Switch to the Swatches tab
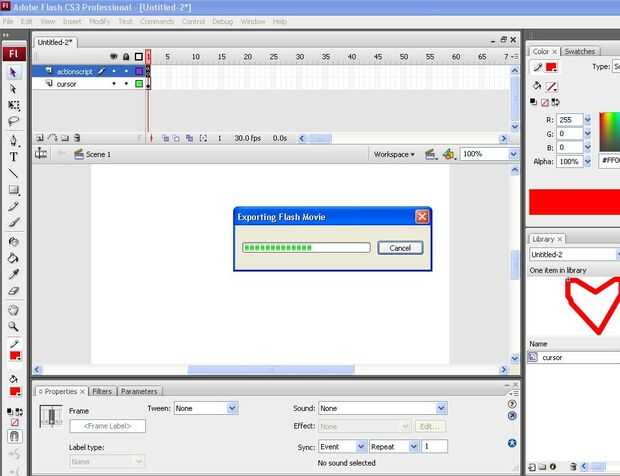The height and width of the screenshot is (476, 620). pyautogui.click(x=580, y=51)
